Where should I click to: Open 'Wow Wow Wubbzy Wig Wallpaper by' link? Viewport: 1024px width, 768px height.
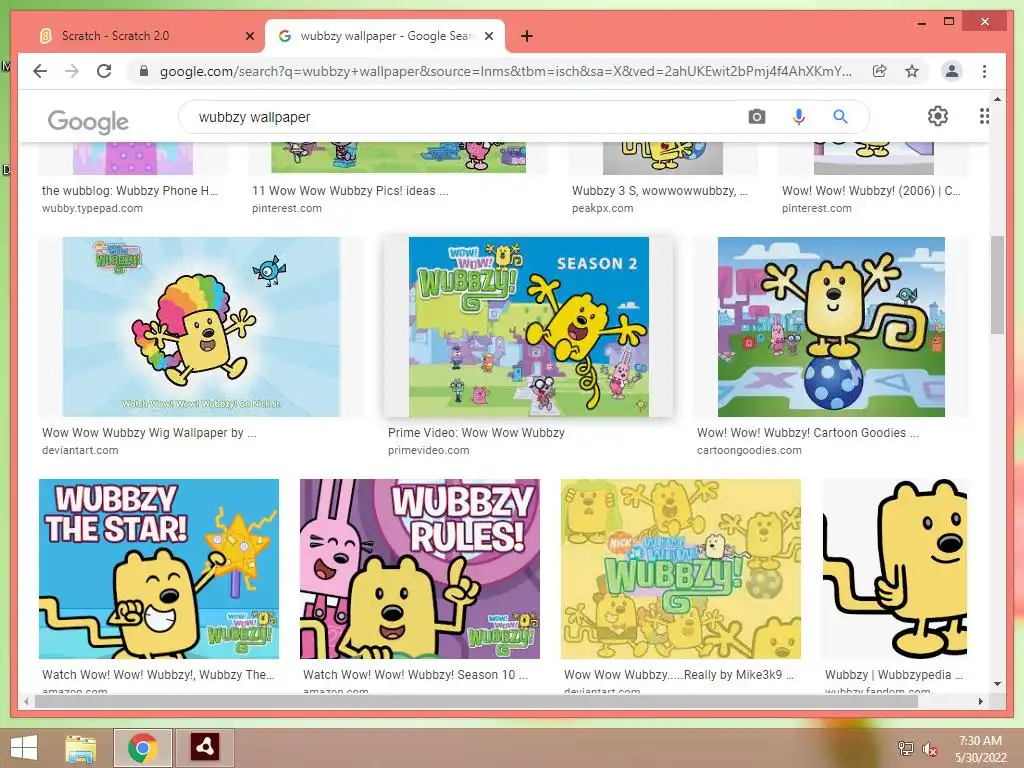pos(149,432)
